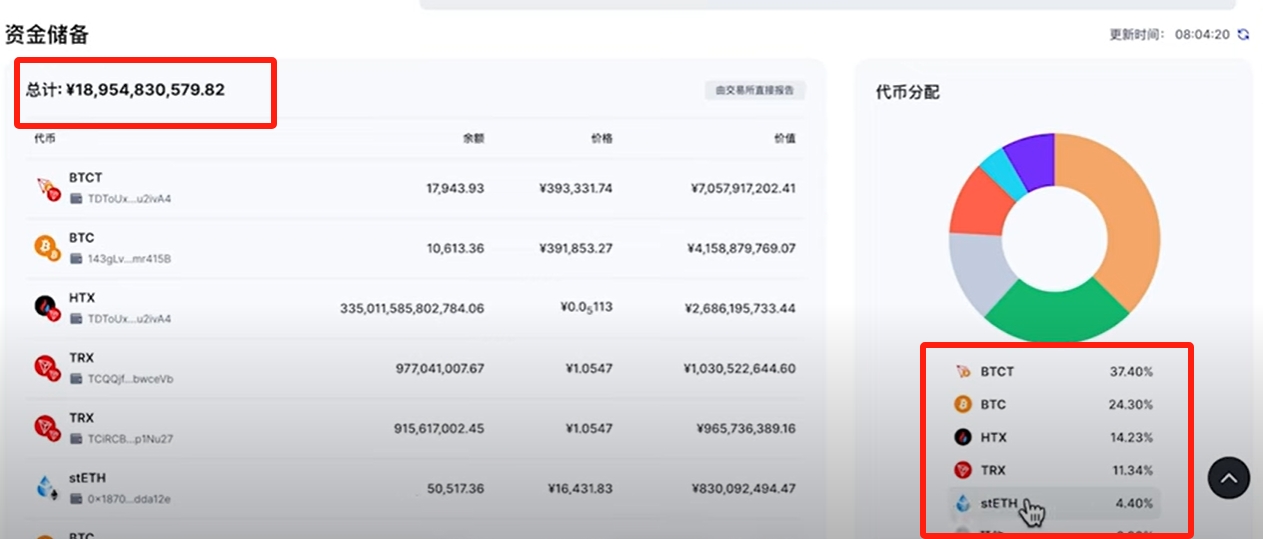This screenshot has width=1263, height=539.
Task: Click the value ¥7,057,917,202.41
Action: [x=743, y=188]
